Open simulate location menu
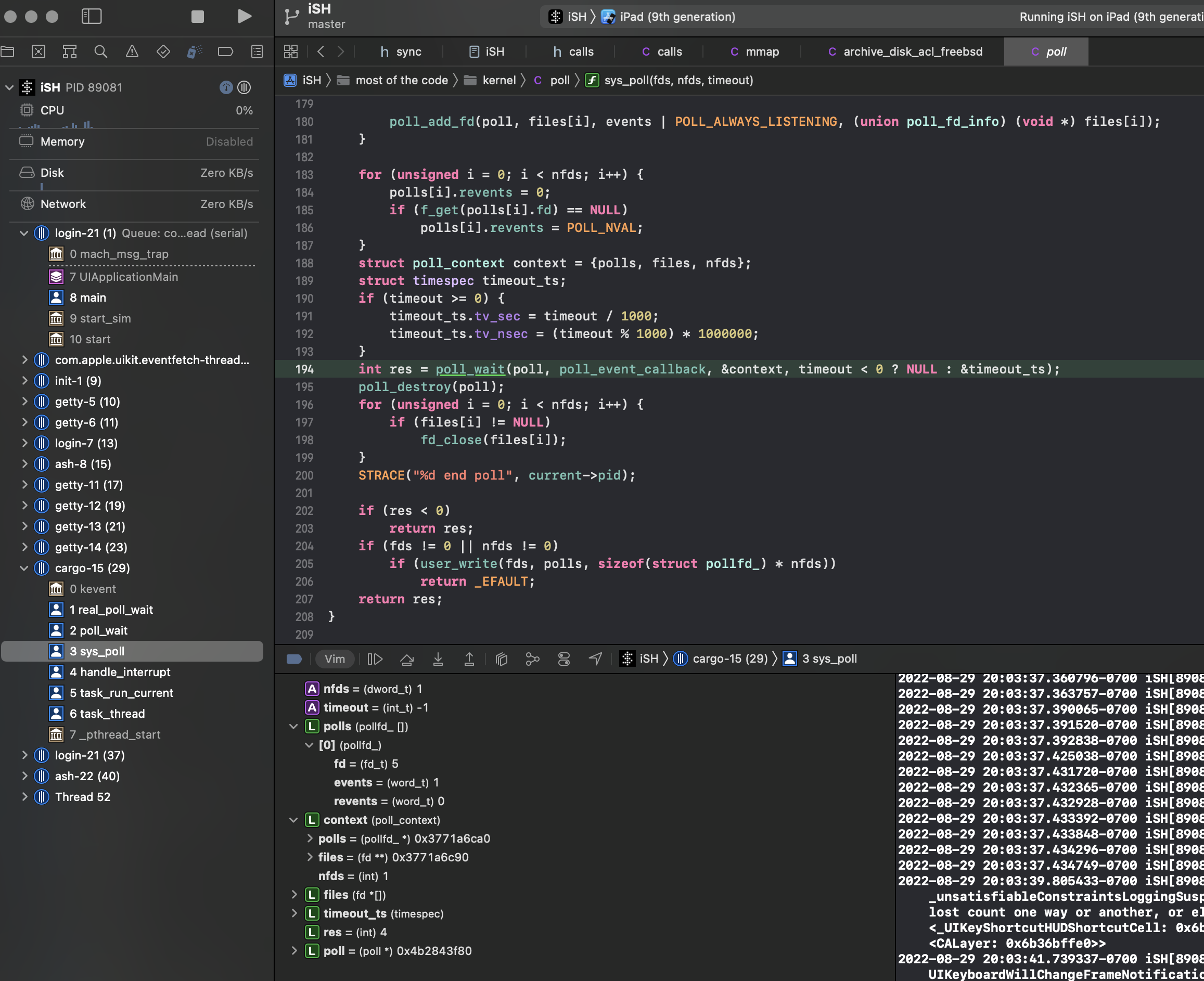 [595, 659]
